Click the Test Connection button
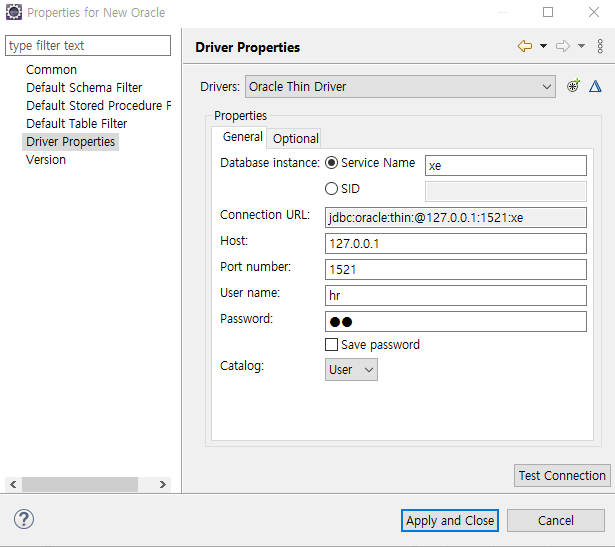The image size is (615, 547). pos(562,475)
